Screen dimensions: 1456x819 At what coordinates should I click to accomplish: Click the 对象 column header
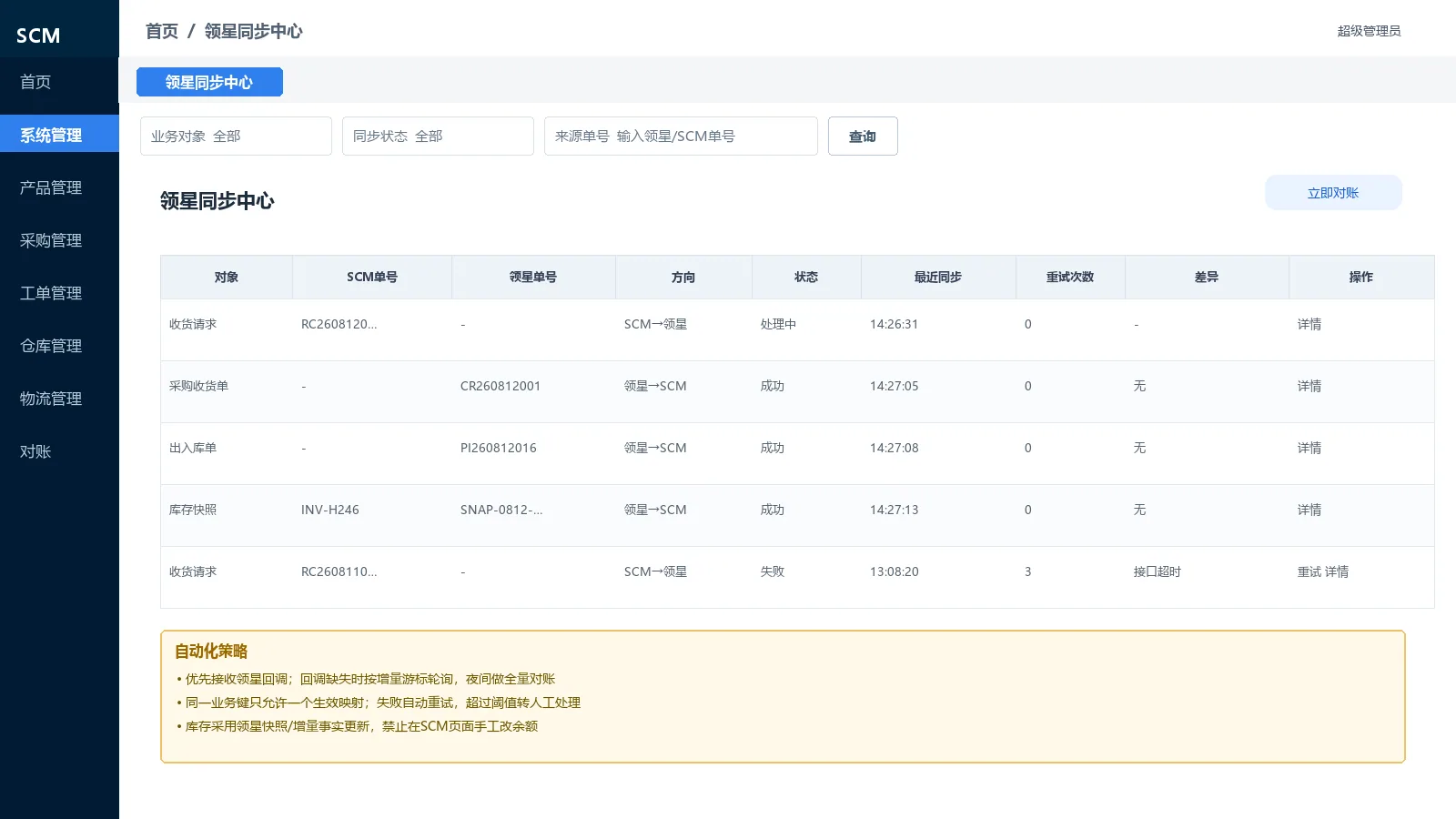click(x=227, y=277)
